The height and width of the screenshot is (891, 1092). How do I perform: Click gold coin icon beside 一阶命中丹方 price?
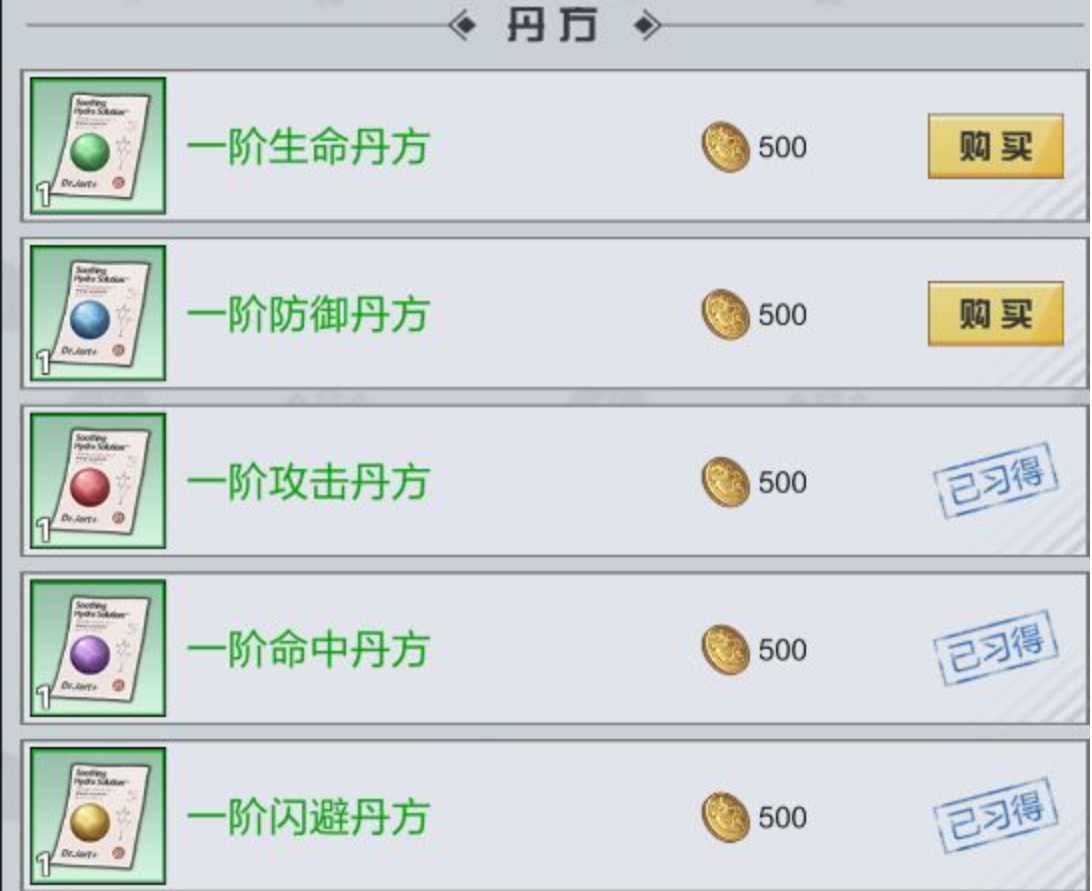725,650
